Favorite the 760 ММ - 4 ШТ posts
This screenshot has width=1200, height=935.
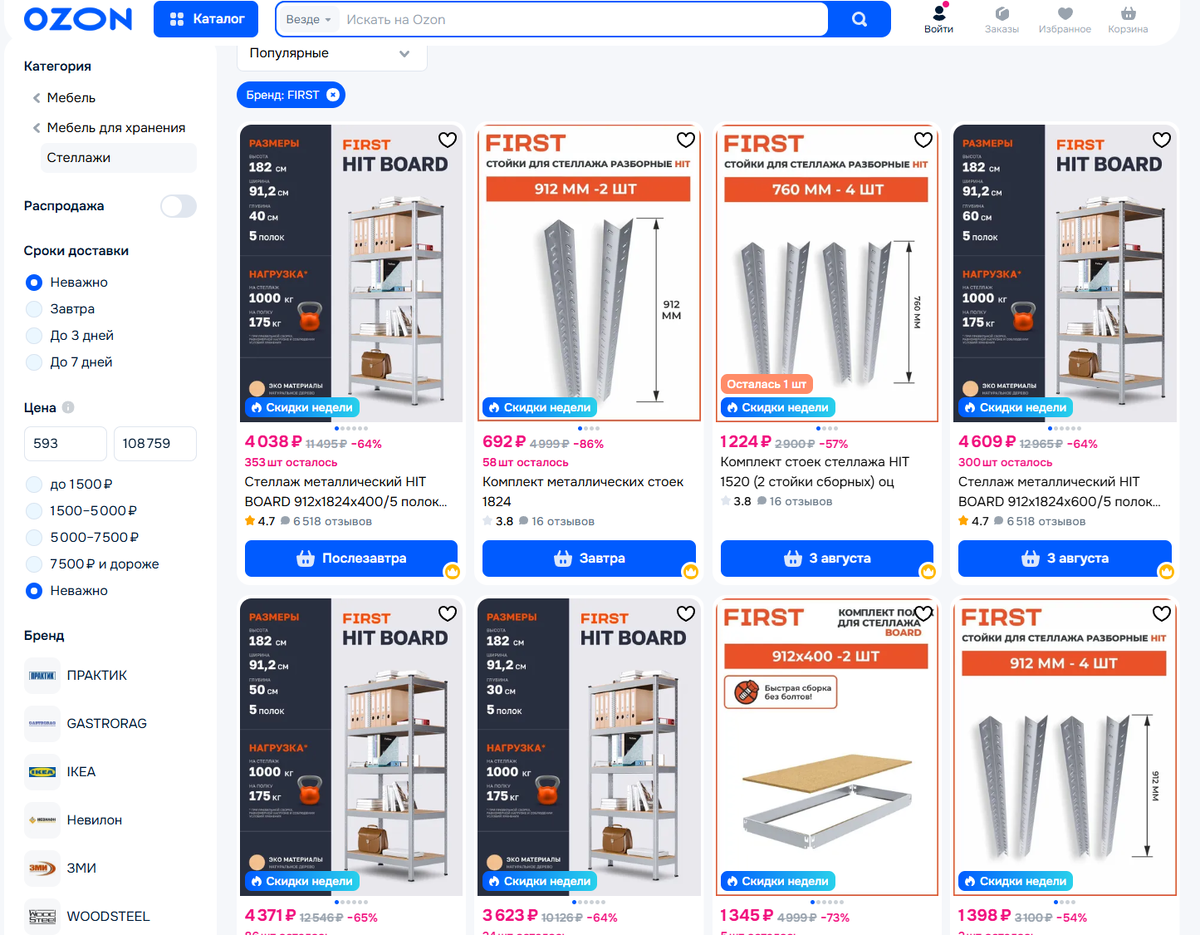tap(923, 140)
